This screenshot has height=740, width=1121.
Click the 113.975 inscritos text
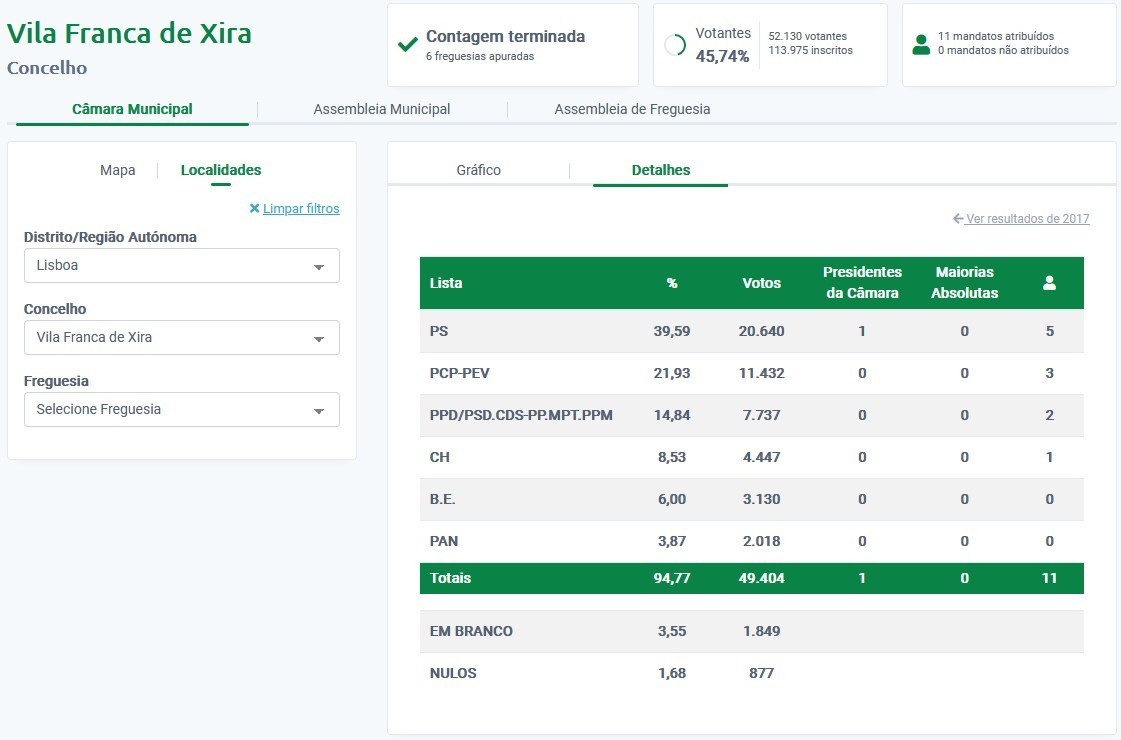pyautogui.click(x=810, y=50)
